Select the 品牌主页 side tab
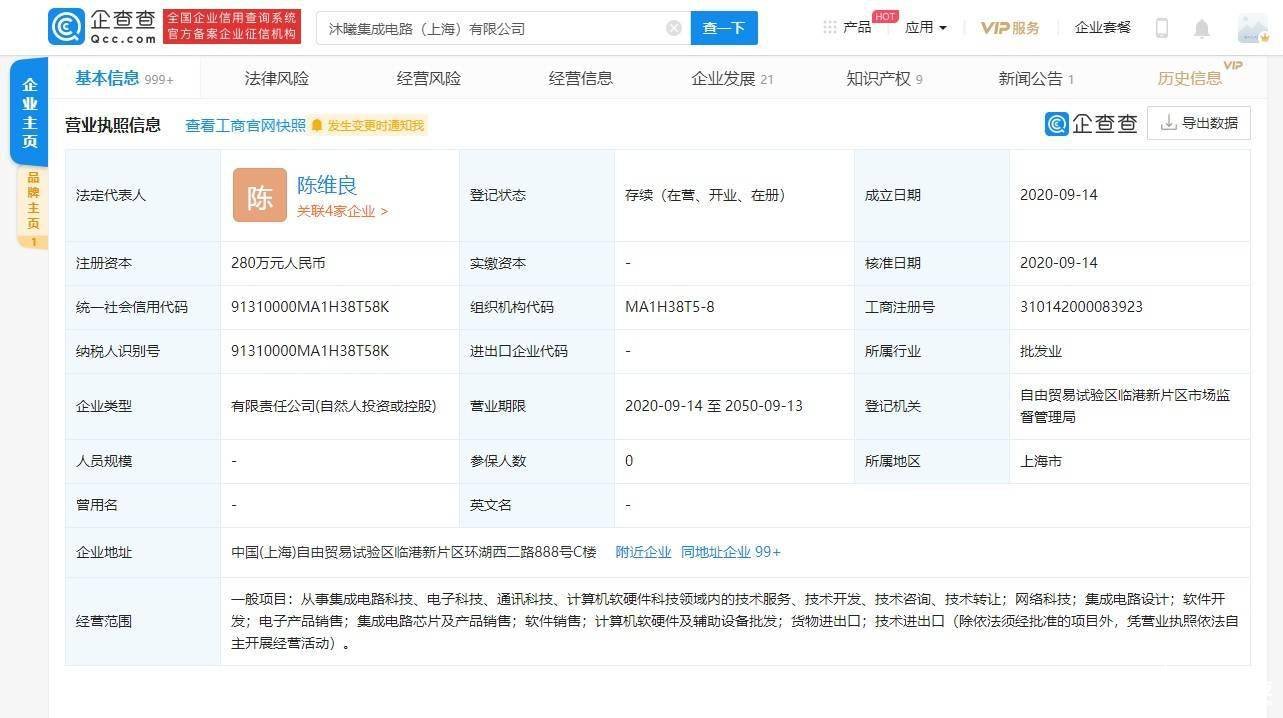1283x718 pixels. (x=33, y=208)
